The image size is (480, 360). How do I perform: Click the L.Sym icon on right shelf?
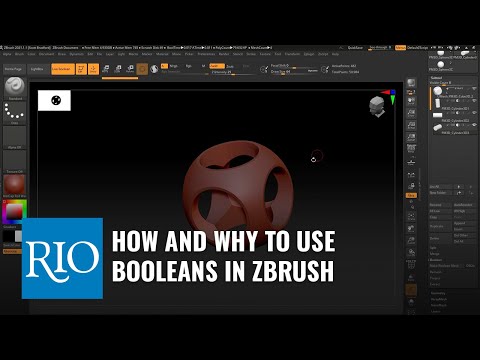tap(411, 174)
